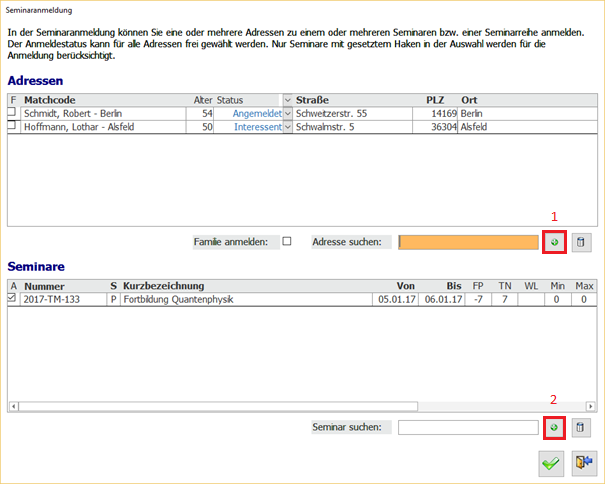Open the status dropdown for Schmidt, Robert
607x486 pixels.
click(288, 114)
